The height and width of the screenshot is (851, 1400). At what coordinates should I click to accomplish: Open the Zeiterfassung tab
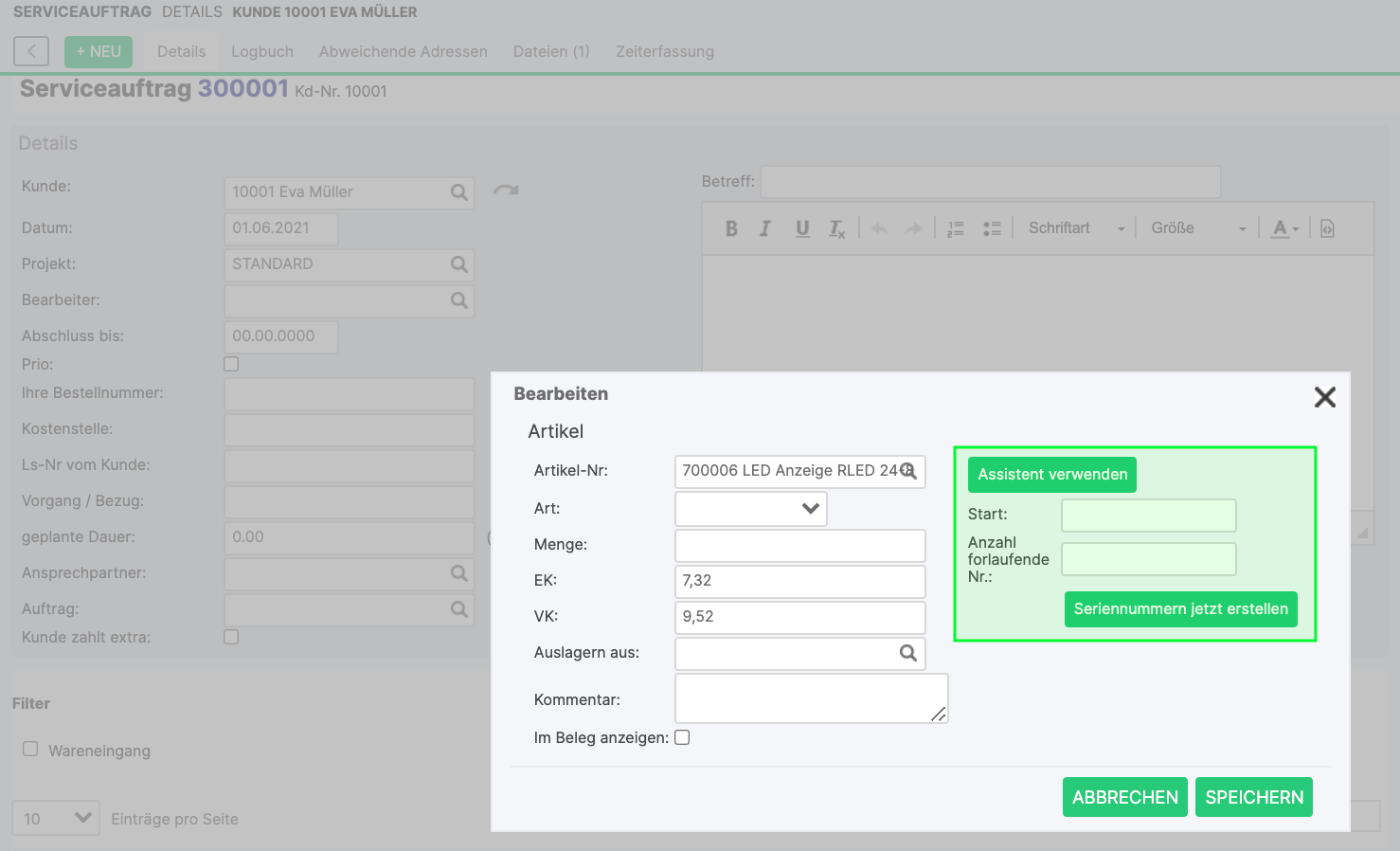point(664,51)
